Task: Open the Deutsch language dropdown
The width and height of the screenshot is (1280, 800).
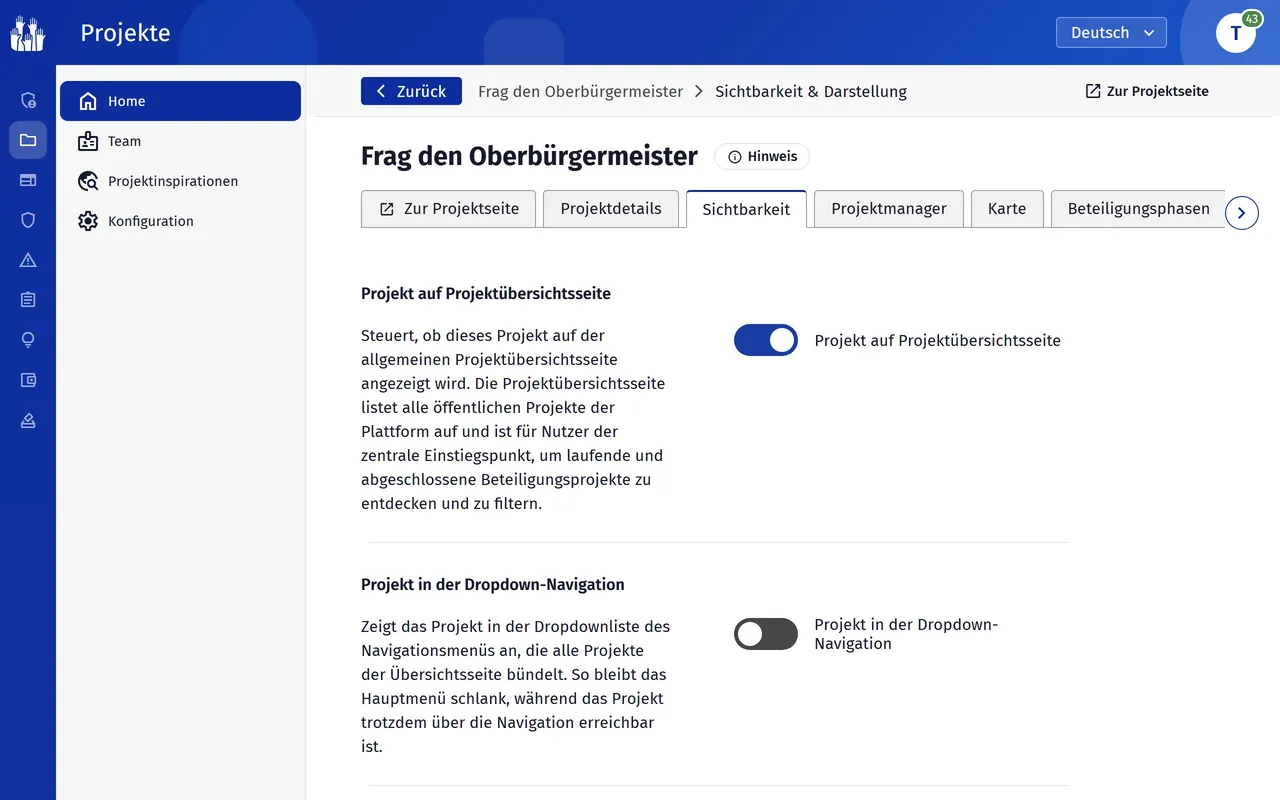Action: coord(1111,33)
